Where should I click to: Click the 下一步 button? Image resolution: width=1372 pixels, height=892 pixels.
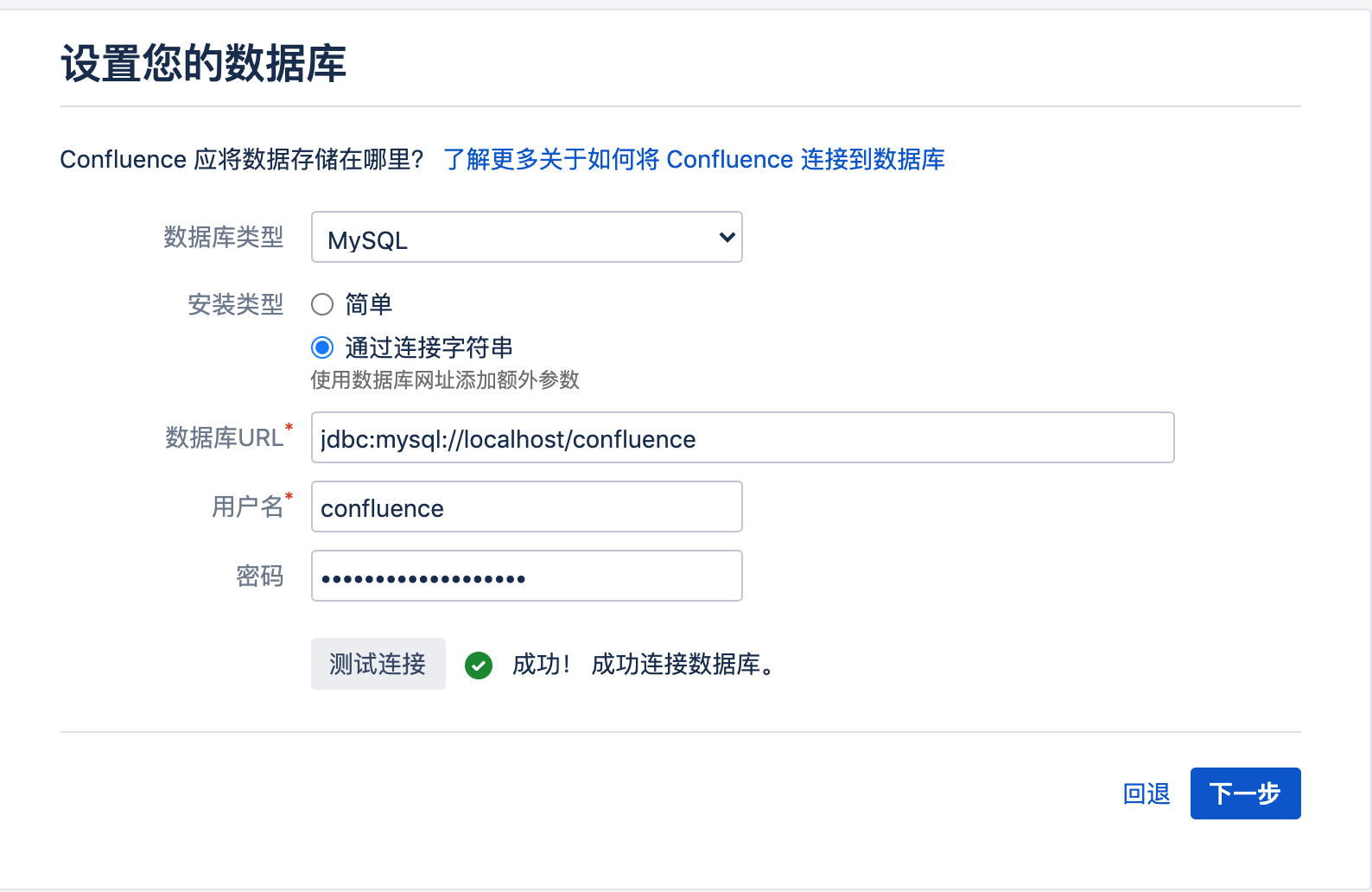[x=1245, y=793]
